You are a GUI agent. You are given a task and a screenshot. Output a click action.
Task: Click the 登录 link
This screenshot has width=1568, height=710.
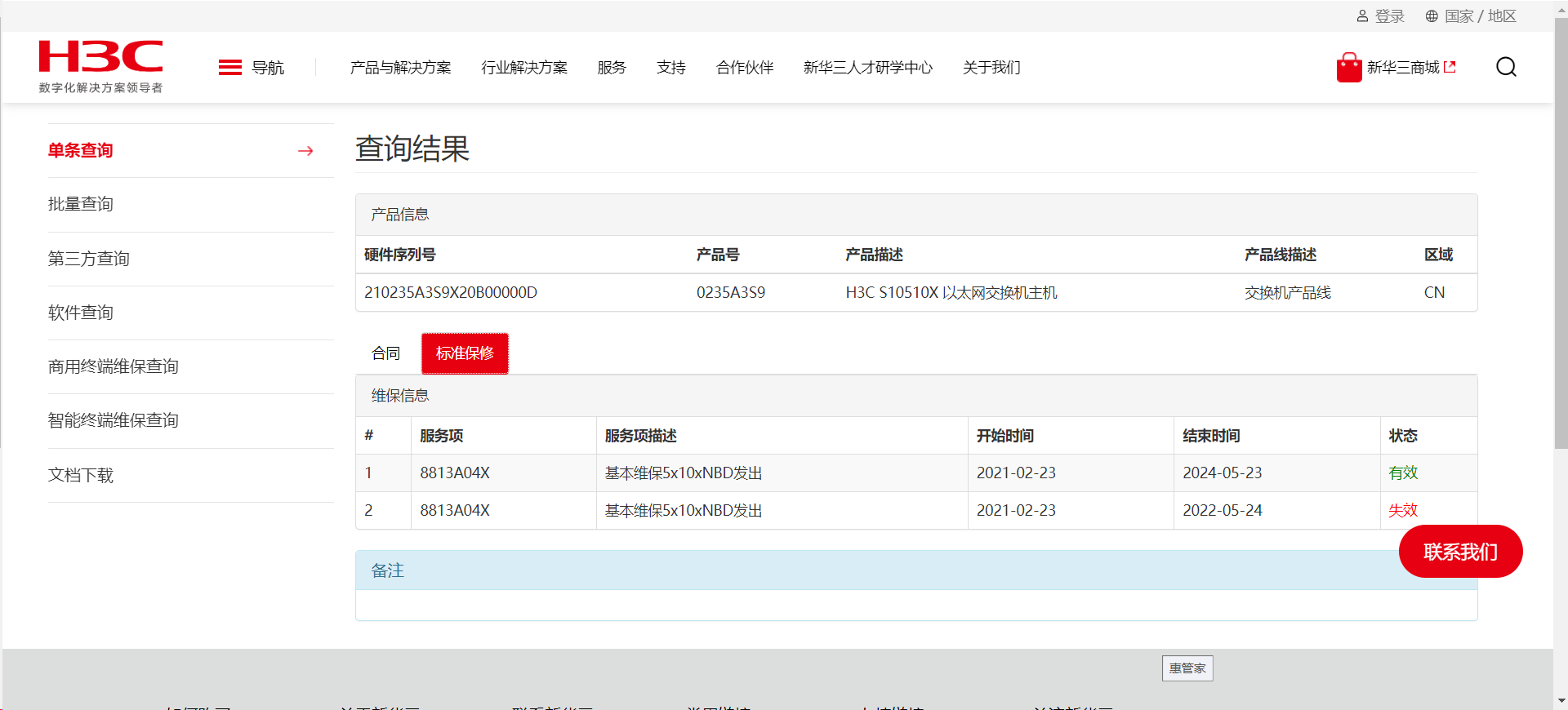point(1390,16)
